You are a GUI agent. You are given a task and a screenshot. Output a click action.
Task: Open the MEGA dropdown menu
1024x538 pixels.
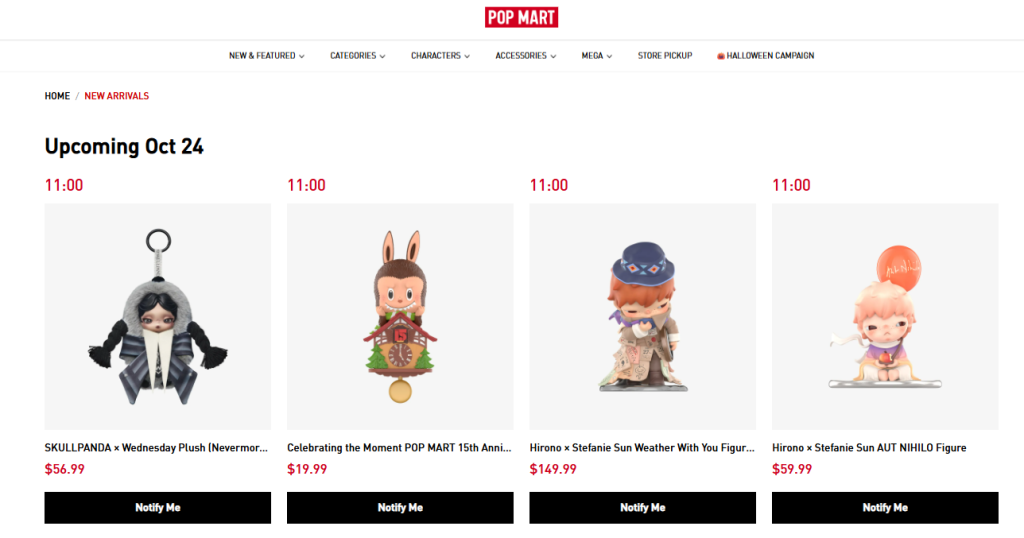pyautogui.click(x=597, y=55)
